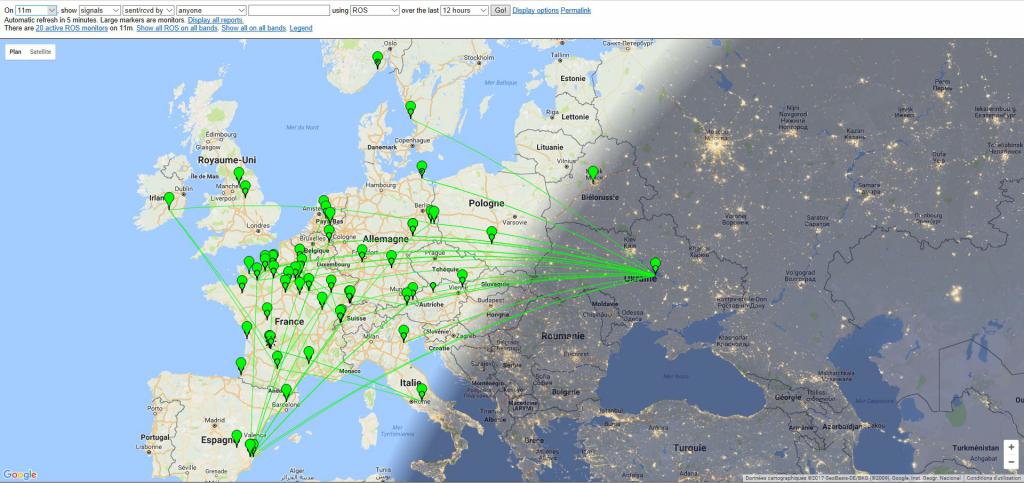
Task: Click the empty callsign input field
Action: tap(289, 10)
